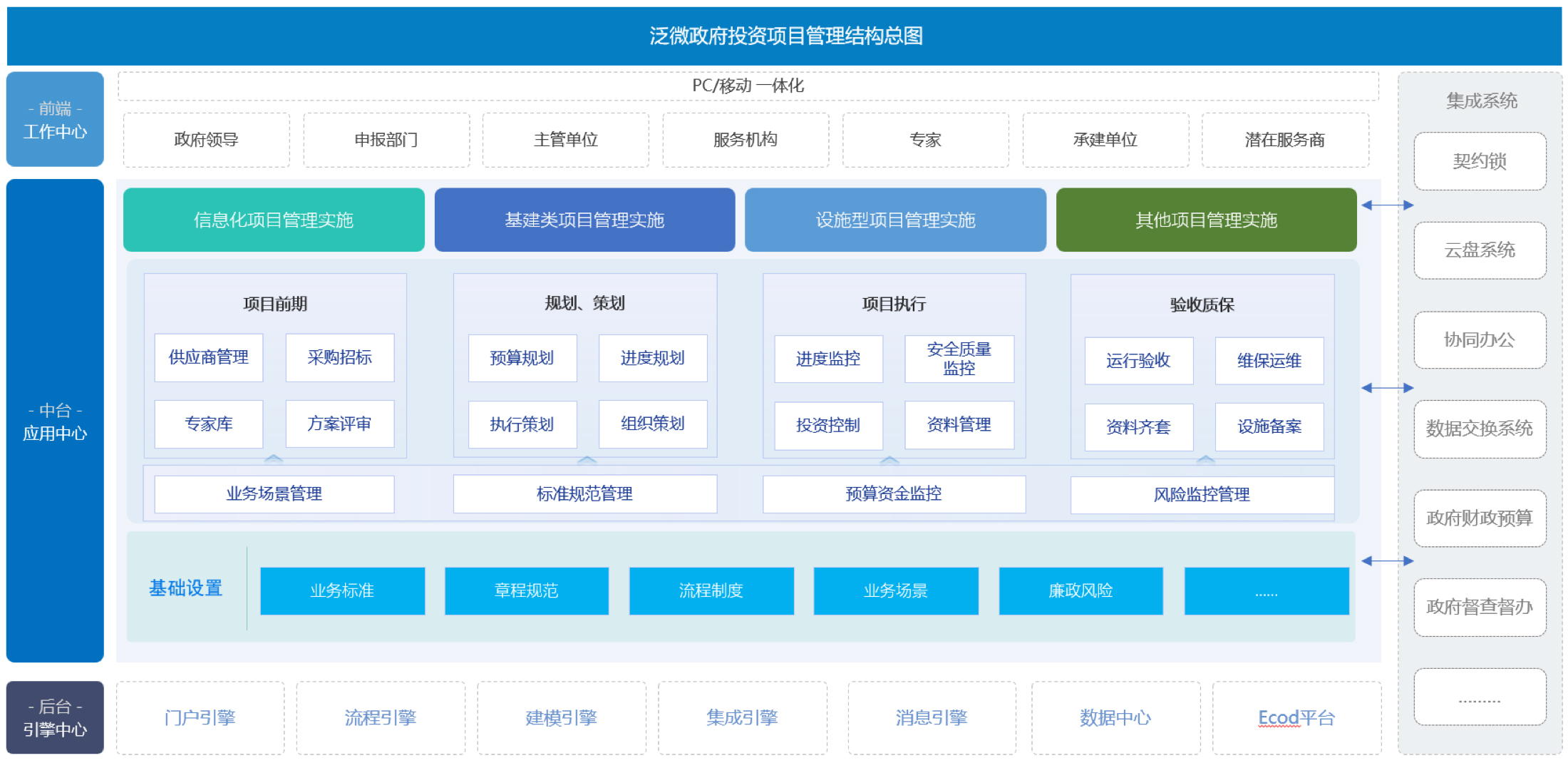Click the 数据交换系统 box
The height and width of the screenshot is (763, 1568).
click(x=1480, y=429)
